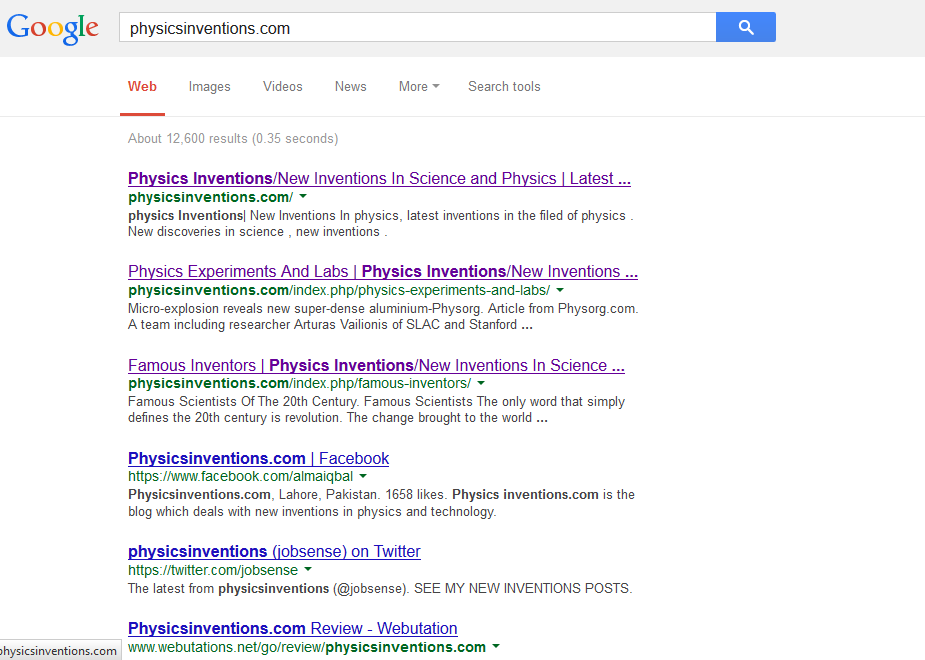Click the status bar physicsinventions.com tooltip
This screenshot has height=660, width=925.
coord(59,651)
